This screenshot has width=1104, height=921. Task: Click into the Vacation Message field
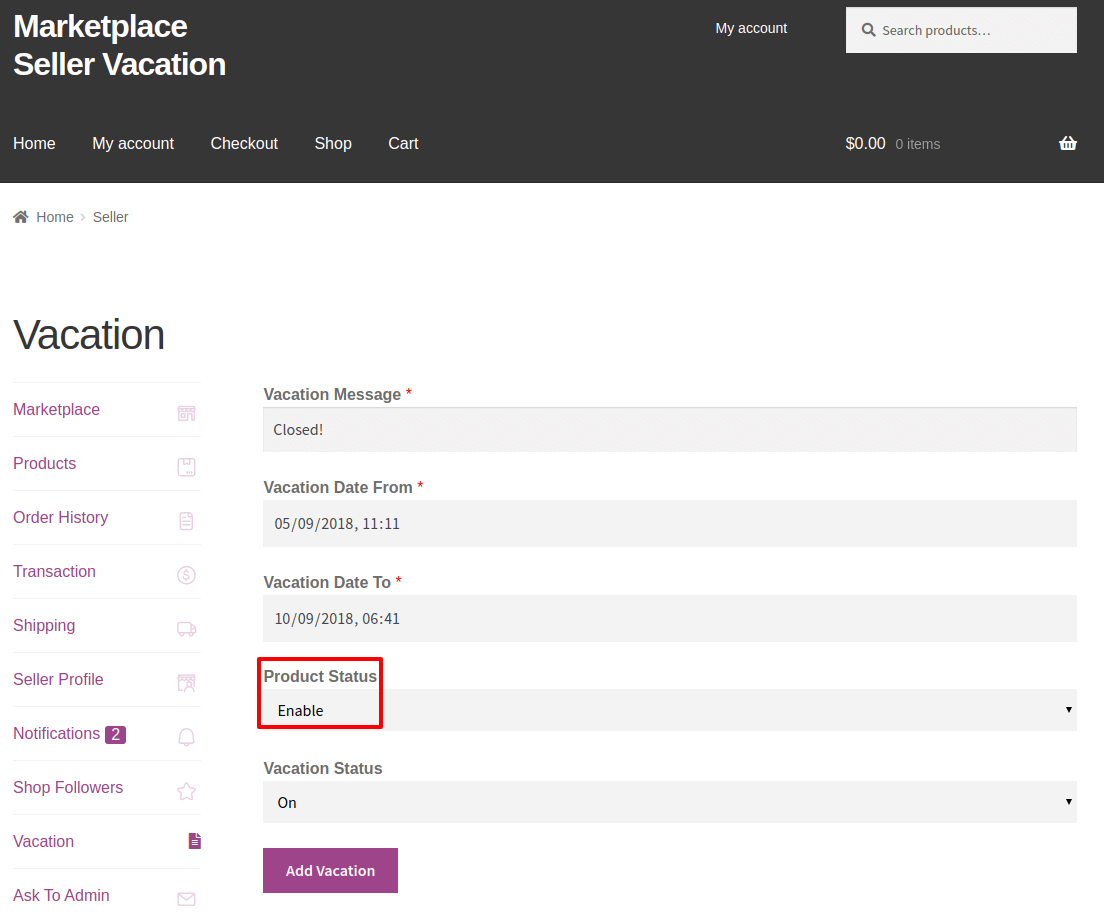(669, 430)
